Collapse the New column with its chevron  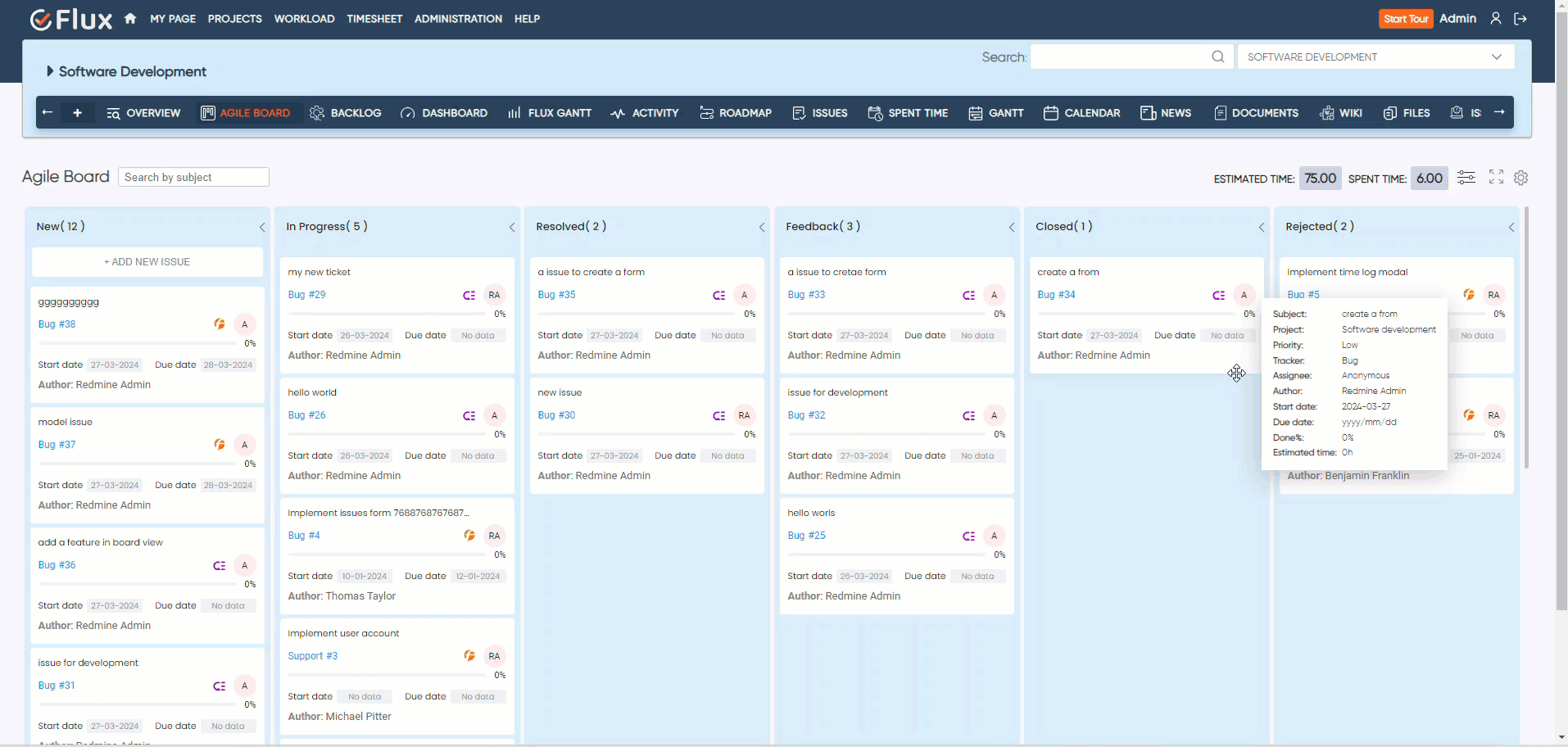tap(261, 227)
